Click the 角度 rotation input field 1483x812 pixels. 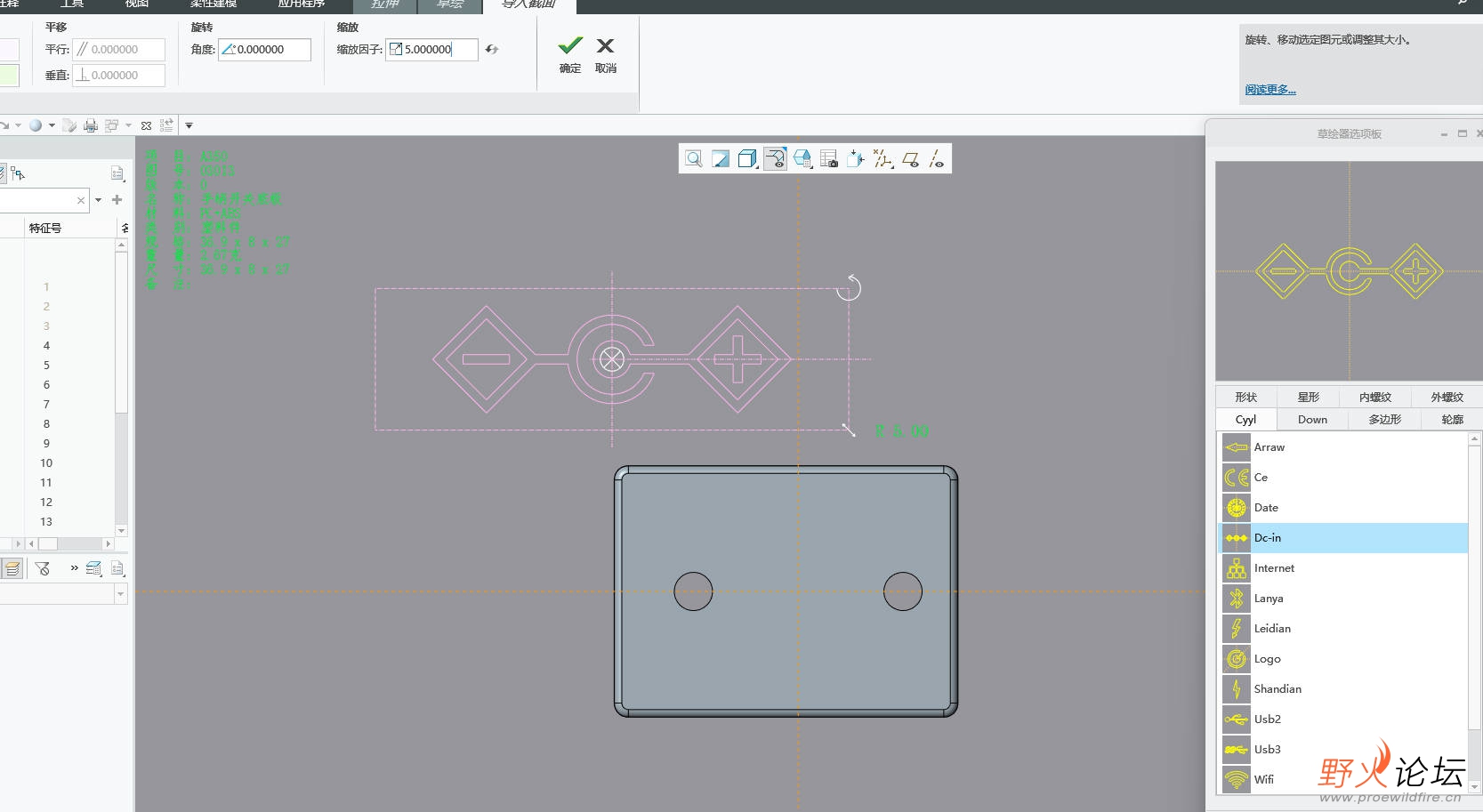(x=265, y=50)
